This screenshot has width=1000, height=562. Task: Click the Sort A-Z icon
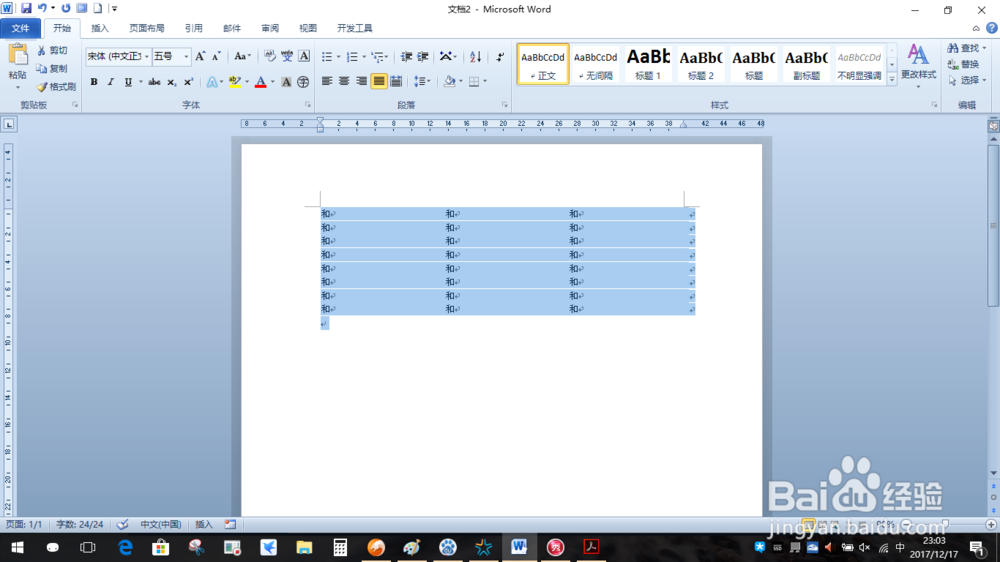point(475,57)
